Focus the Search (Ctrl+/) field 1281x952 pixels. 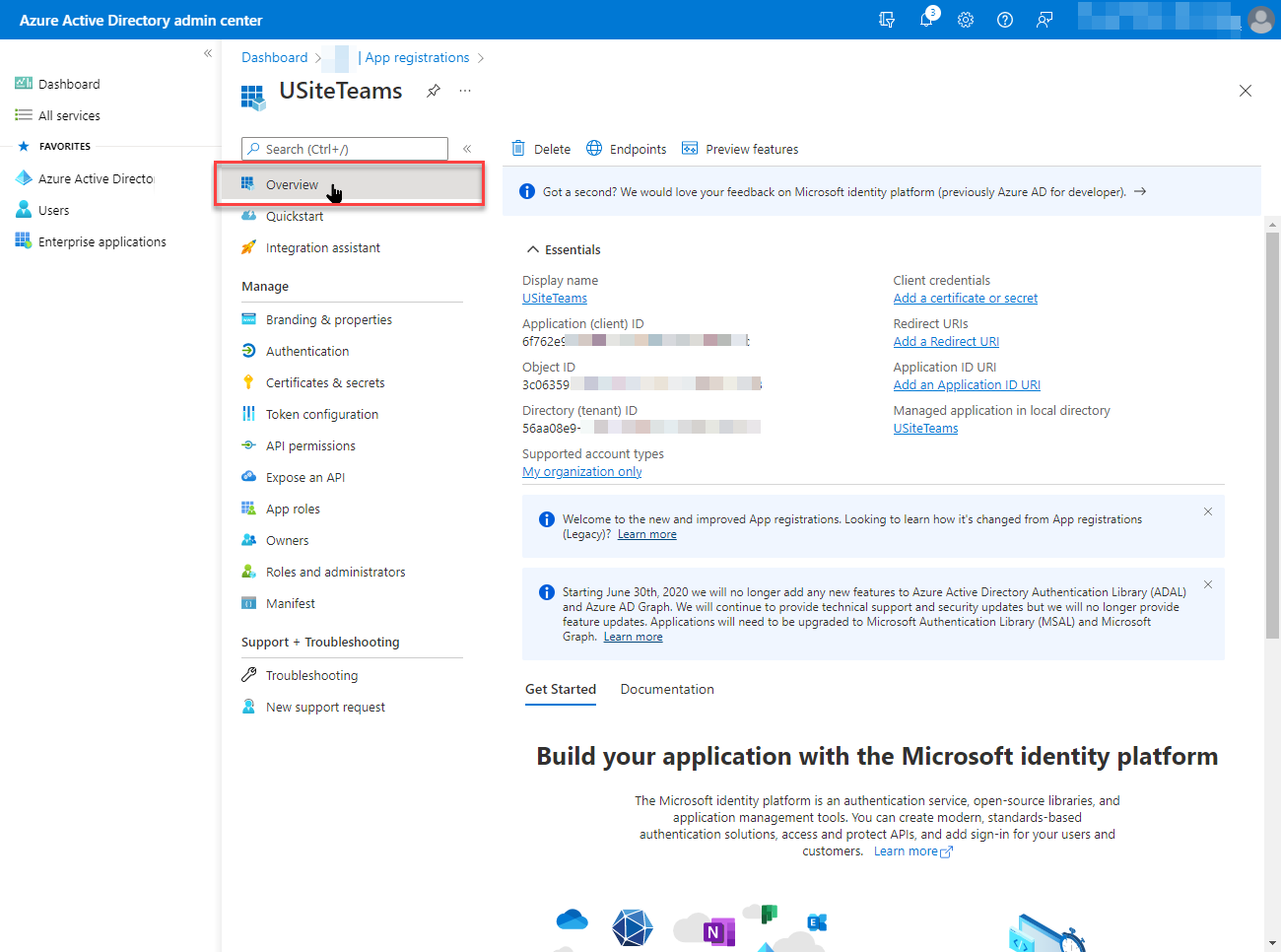click(345, 149)
